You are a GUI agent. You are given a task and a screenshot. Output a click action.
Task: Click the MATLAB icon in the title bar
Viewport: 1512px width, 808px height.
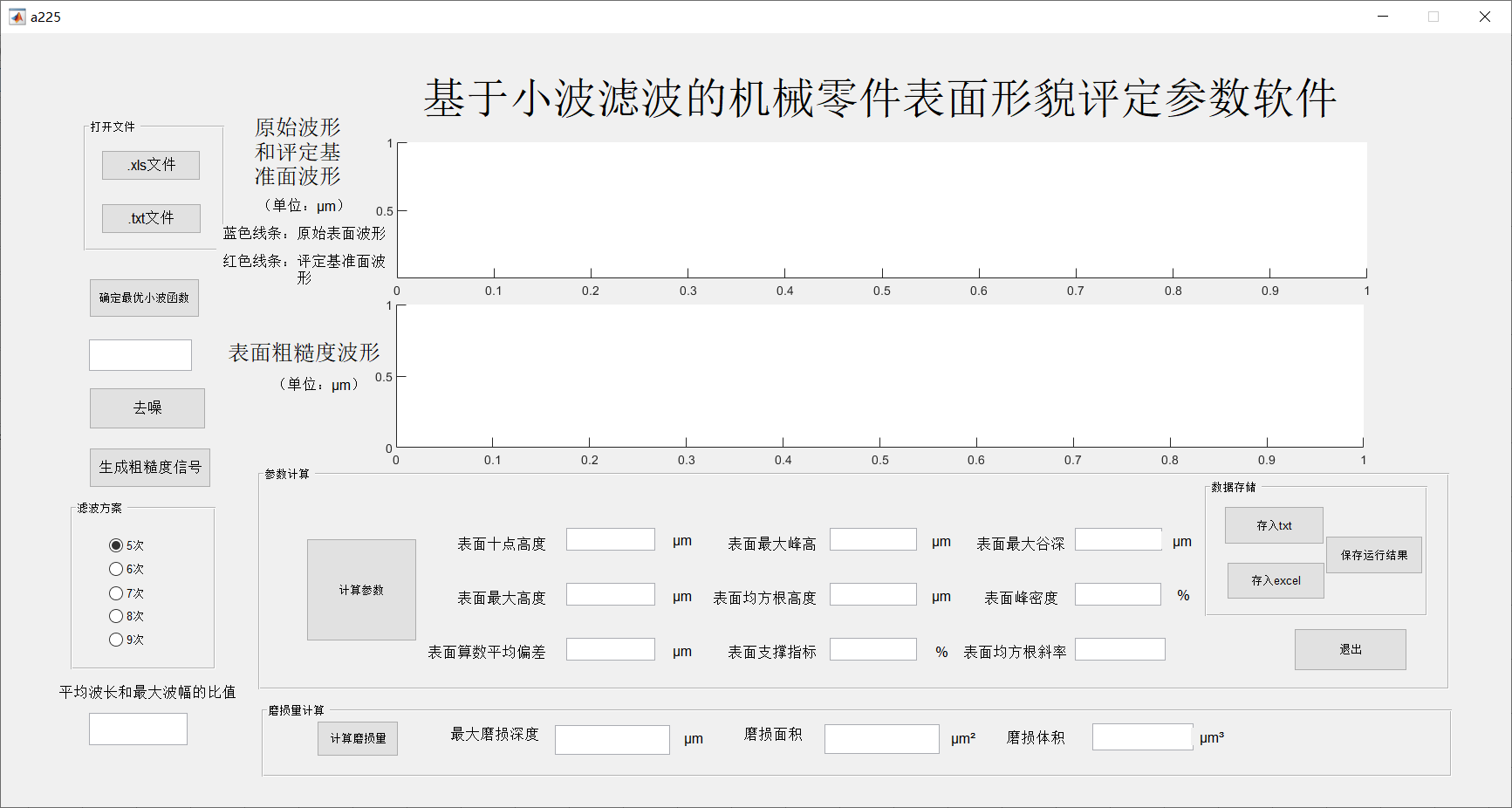click(x=17, y=17)
